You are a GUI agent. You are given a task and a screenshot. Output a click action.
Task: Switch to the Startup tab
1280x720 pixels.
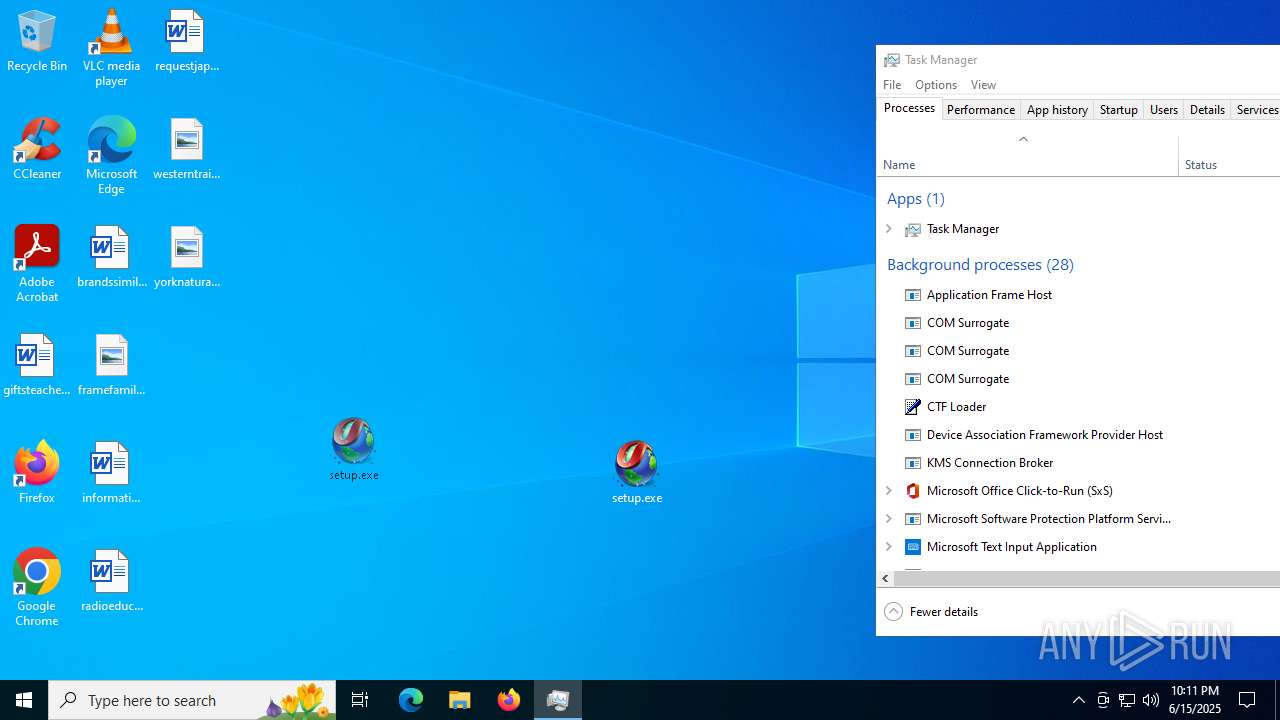pos(1118,110)
